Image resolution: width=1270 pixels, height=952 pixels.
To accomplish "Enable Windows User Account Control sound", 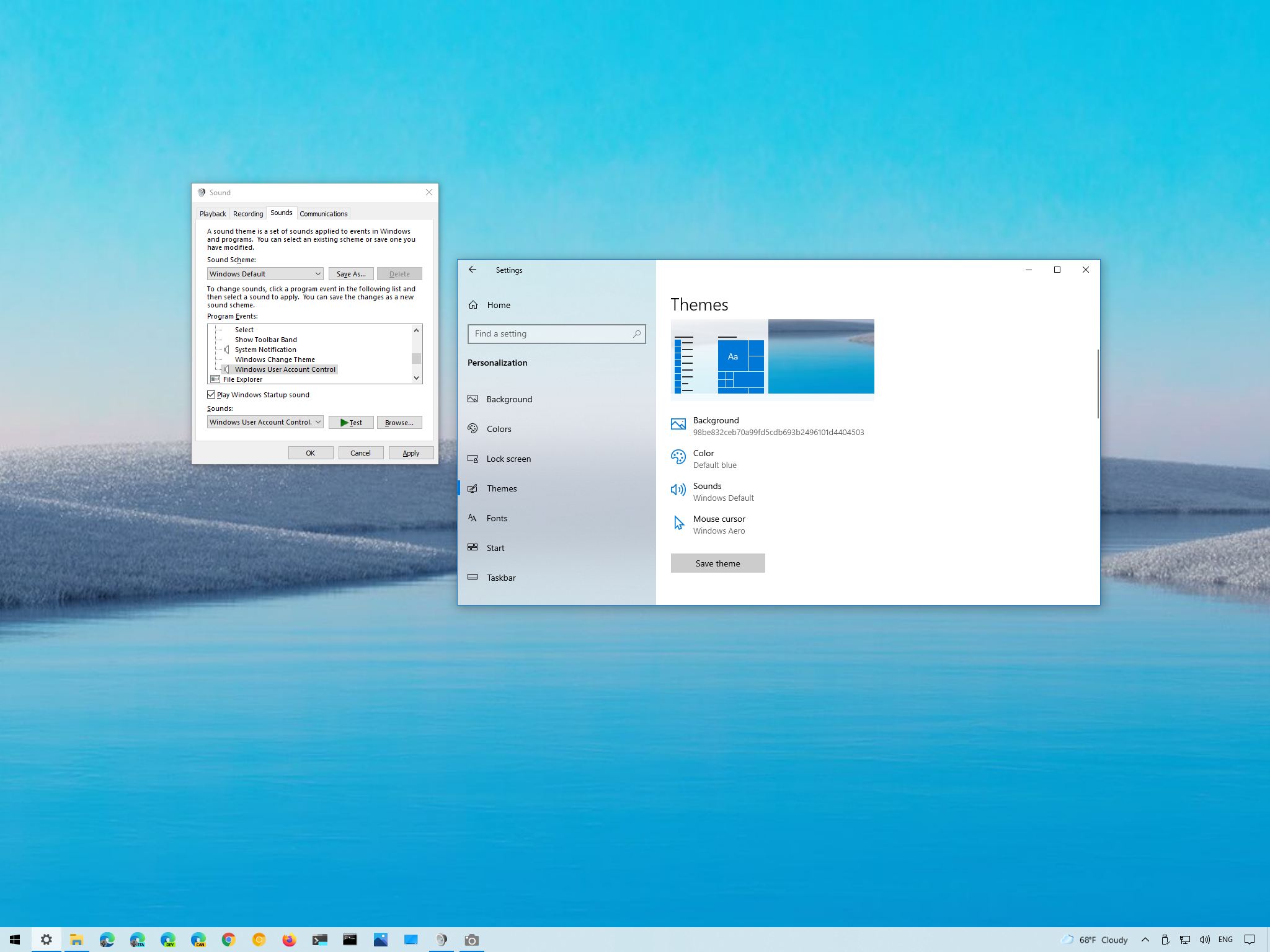I will [x=284, y=369].
